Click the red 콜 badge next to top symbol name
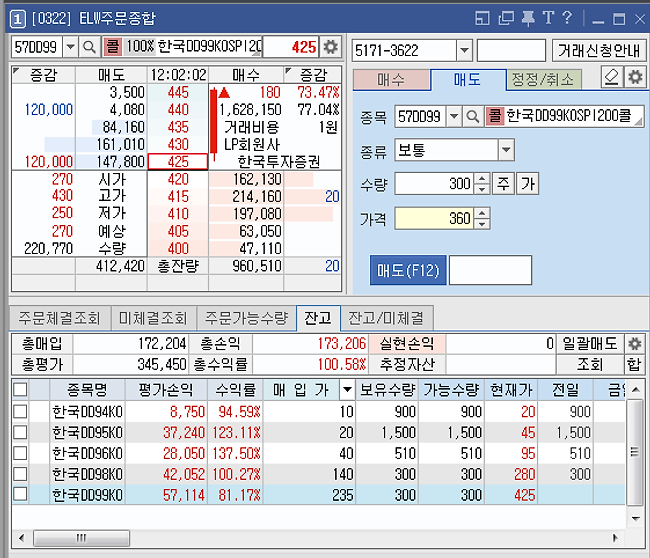 (113, 47)
